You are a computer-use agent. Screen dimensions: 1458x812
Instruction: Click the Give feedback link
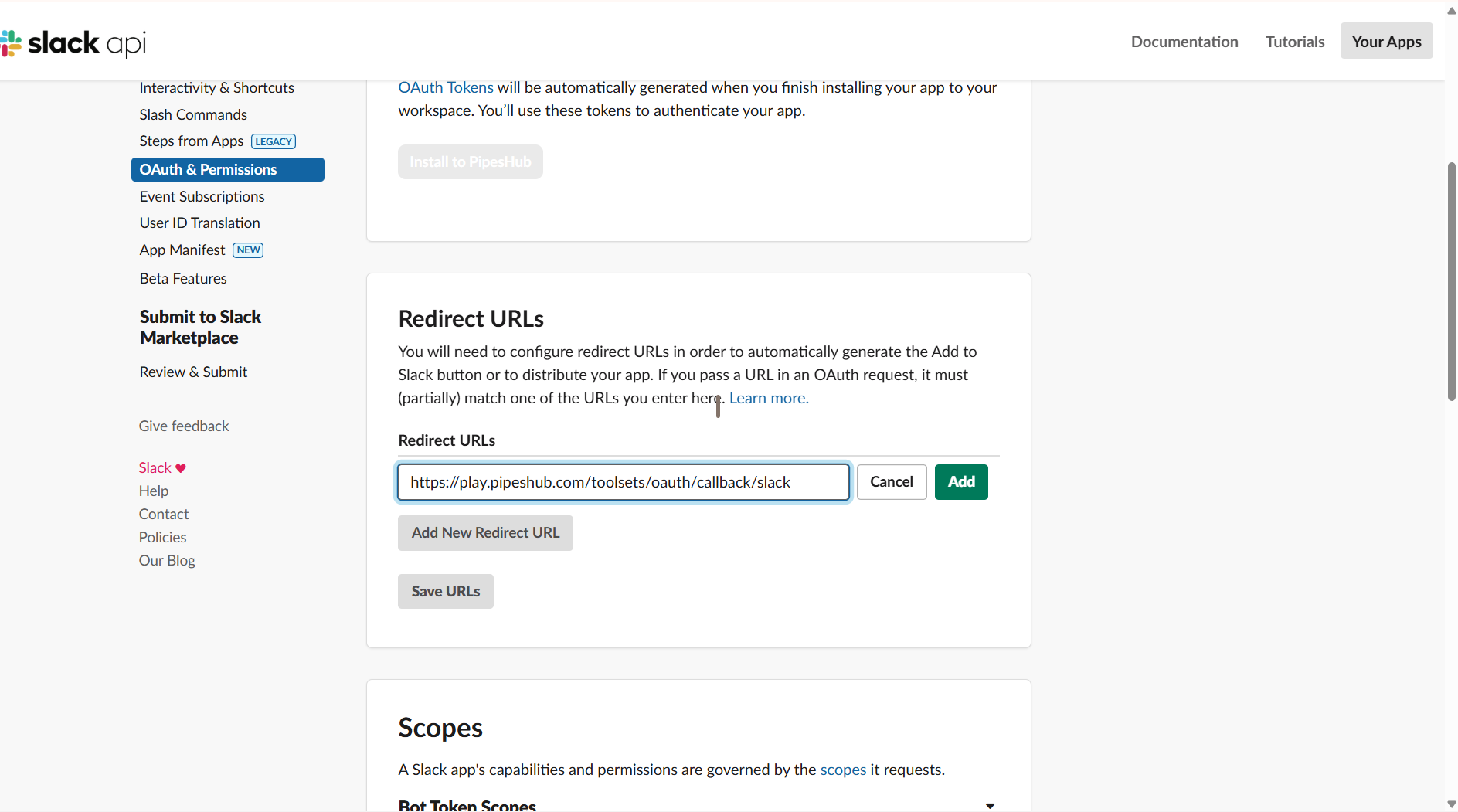(183, 426)
